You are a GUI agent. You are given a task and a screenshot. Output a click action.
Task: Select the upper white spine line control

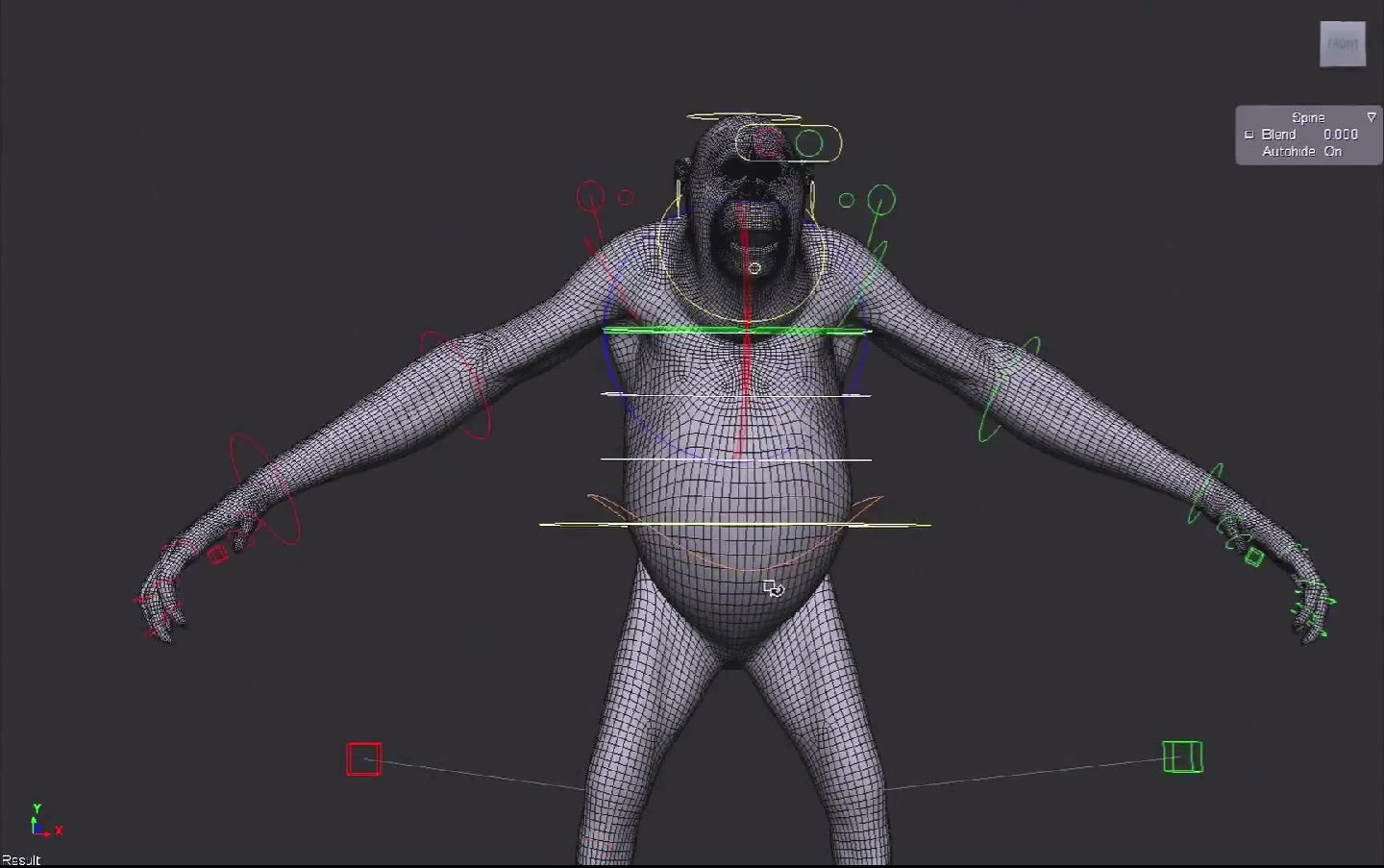pos(736,394)
